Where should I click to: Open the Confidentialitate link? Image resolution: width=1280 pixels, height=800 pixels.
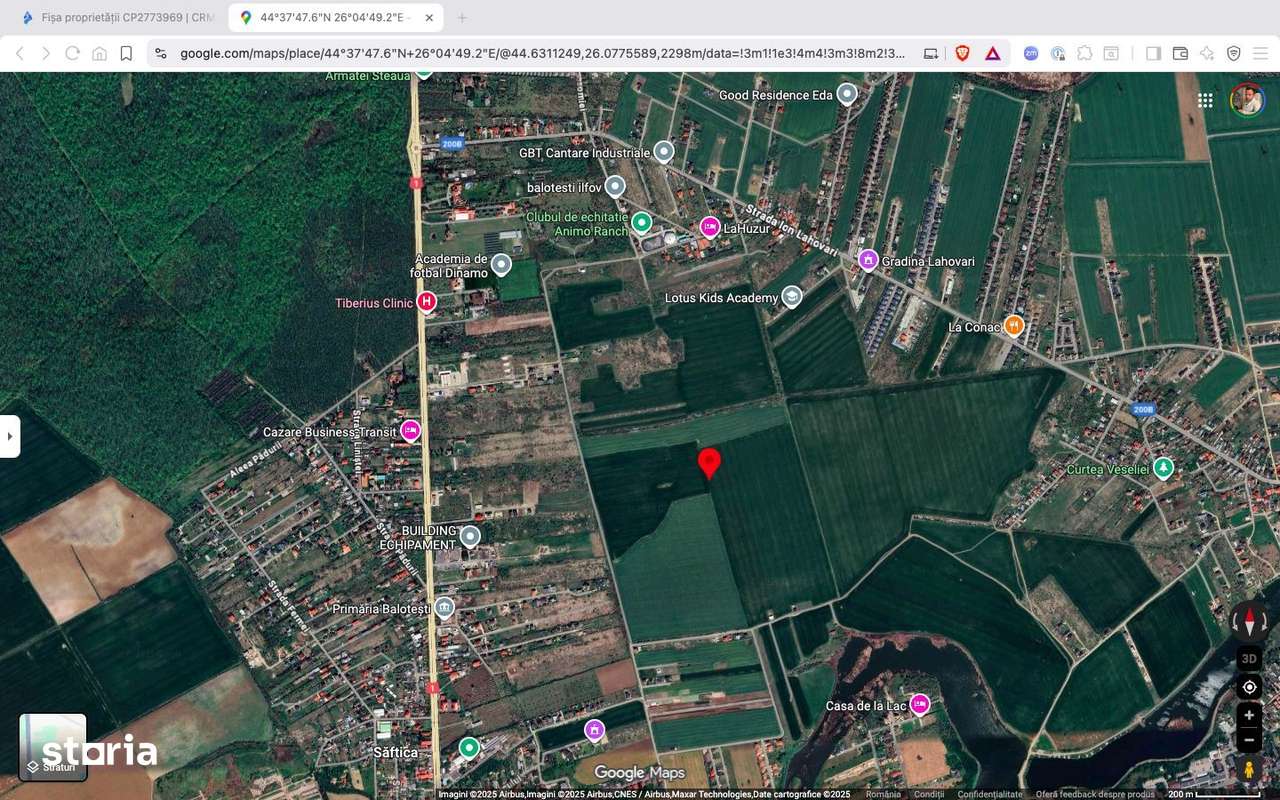988,793
